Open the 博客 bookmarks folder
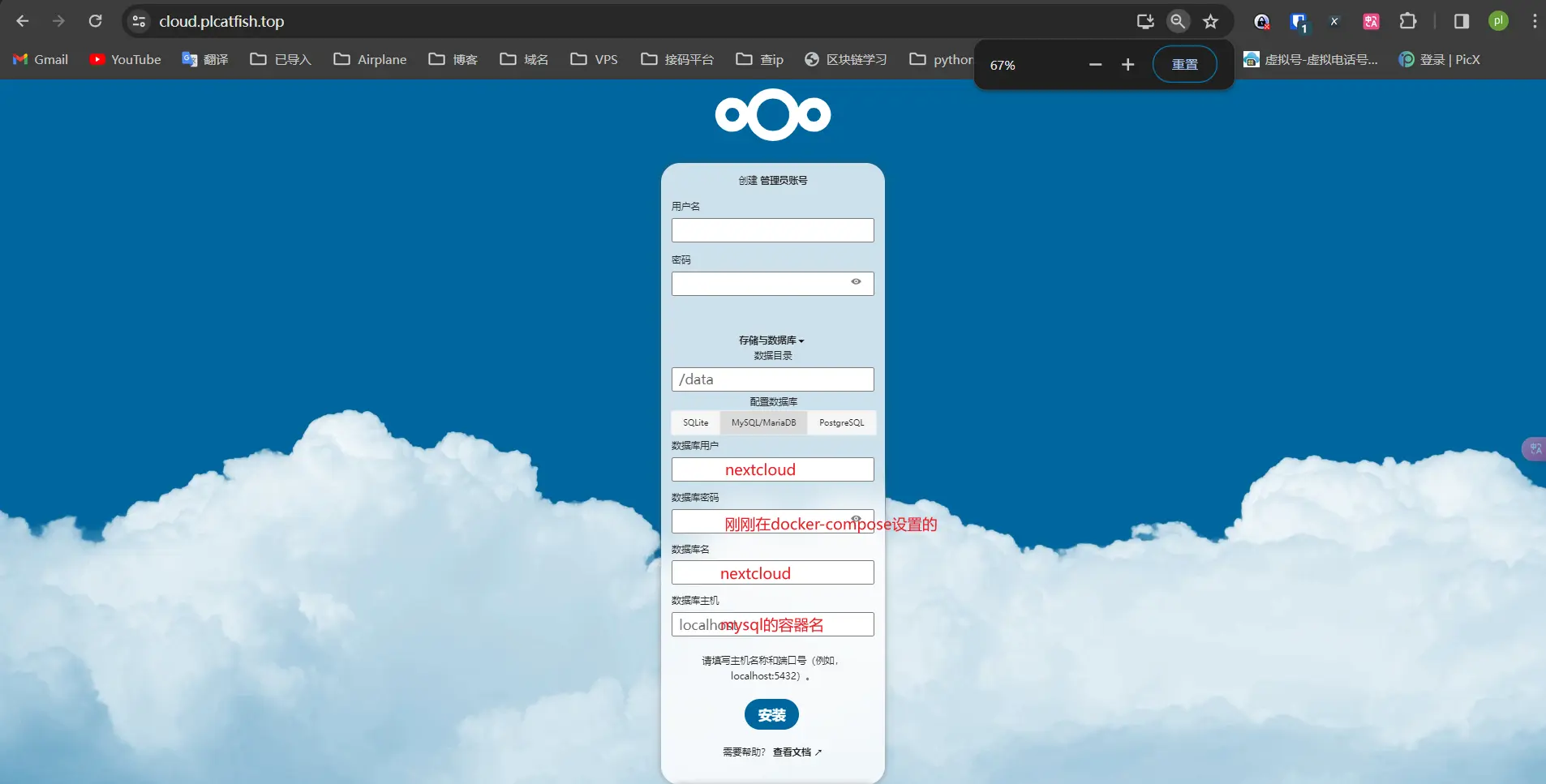The height and width of the screenshot is (784, 1546). 453,59
